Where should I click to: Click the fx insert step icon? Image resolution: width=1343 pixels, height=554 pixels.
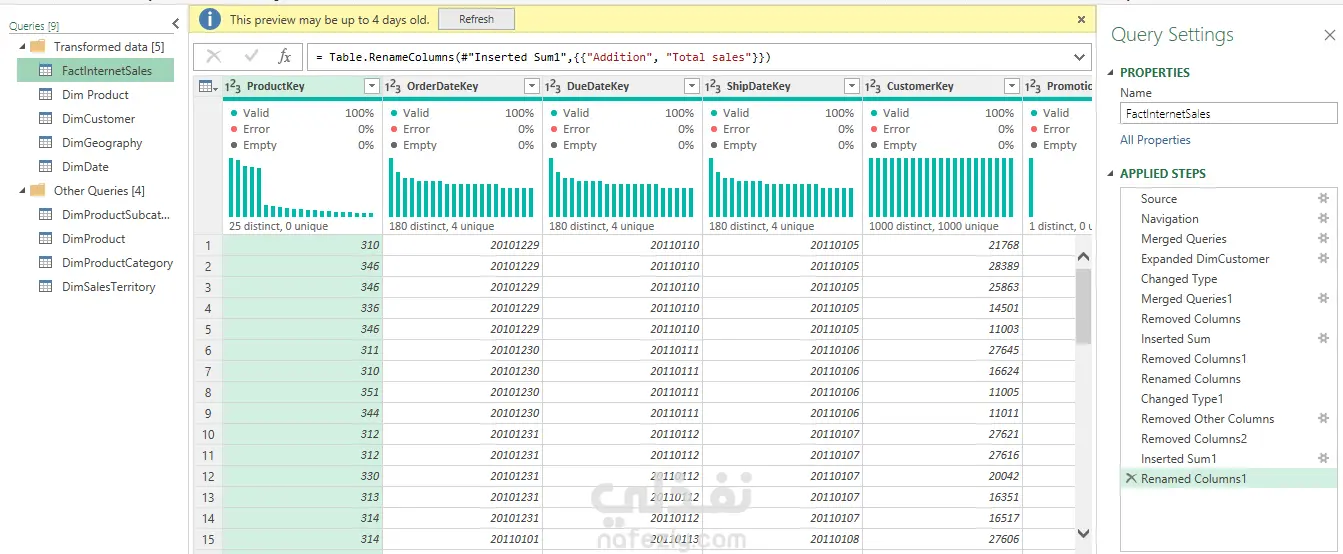coord(284,57)
